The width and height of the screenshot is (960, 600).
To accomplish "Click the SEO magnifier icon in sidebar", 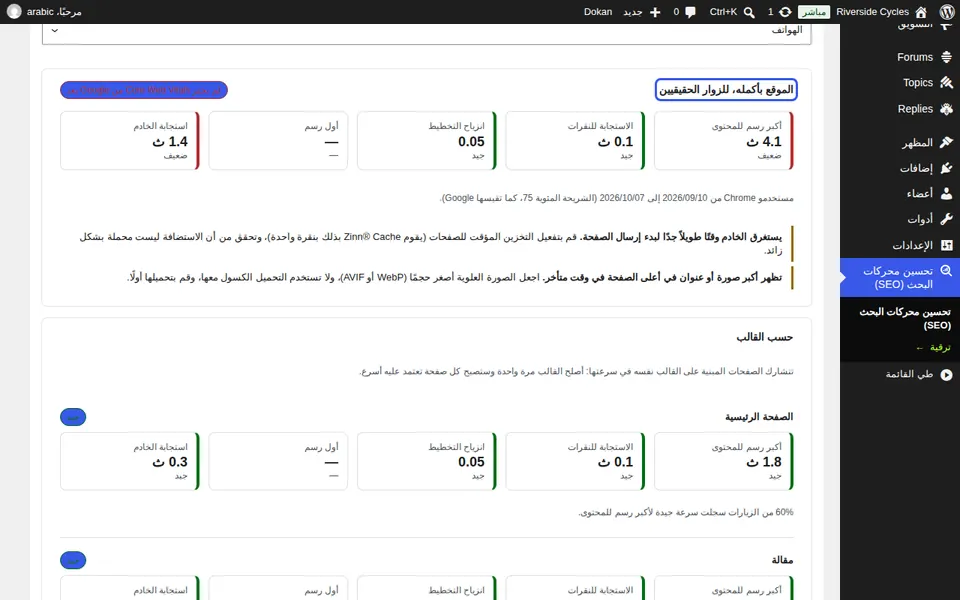I will (x=947, y=271).
